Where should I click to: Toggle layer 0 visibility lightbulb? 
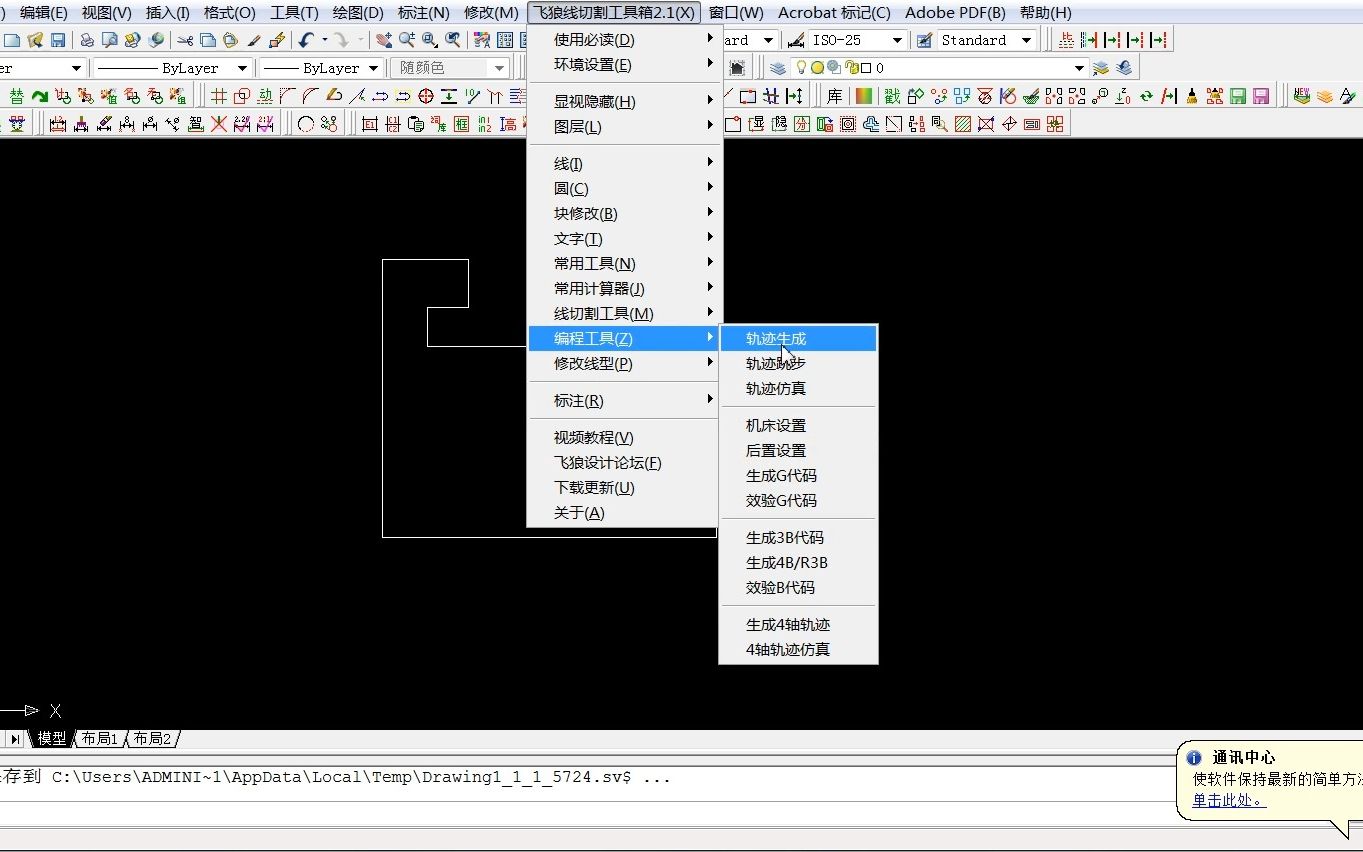click(x=801, y=67)
